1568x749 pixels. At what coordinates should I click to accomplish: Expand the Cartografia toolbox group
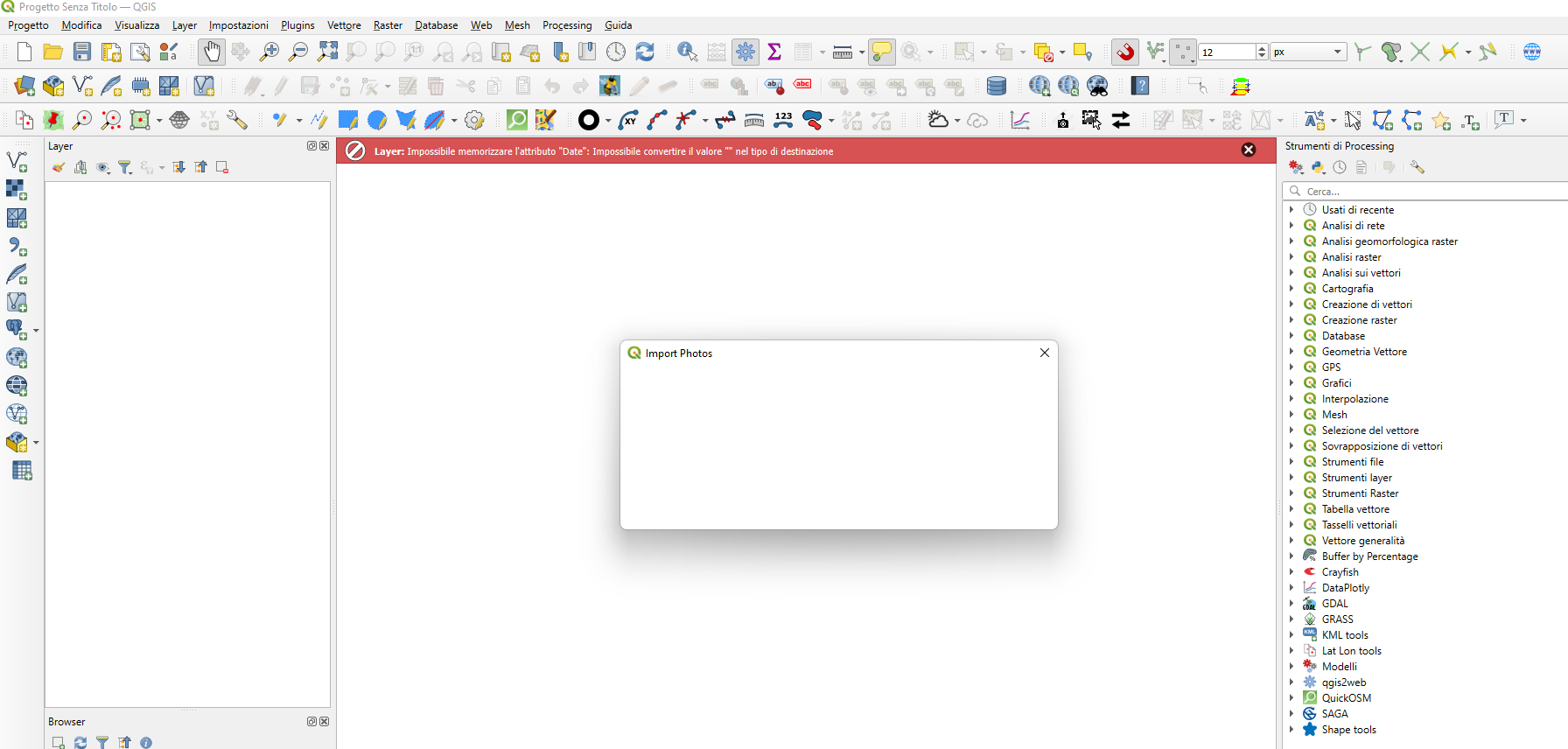tap(1291, 289)
